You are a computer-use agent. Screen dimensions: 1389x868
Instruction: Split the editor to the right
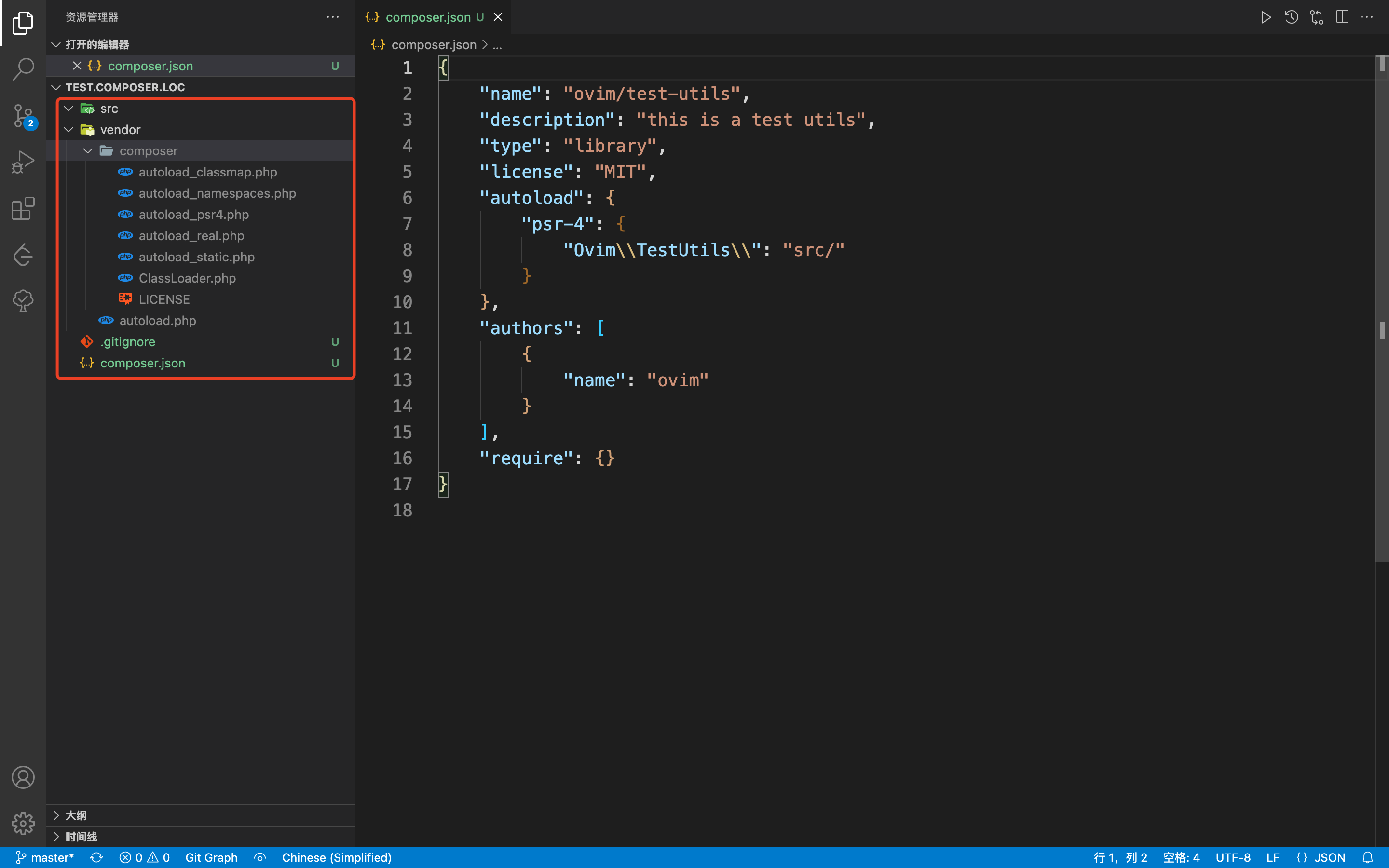pyautogui.click(x=1341, y=17)
